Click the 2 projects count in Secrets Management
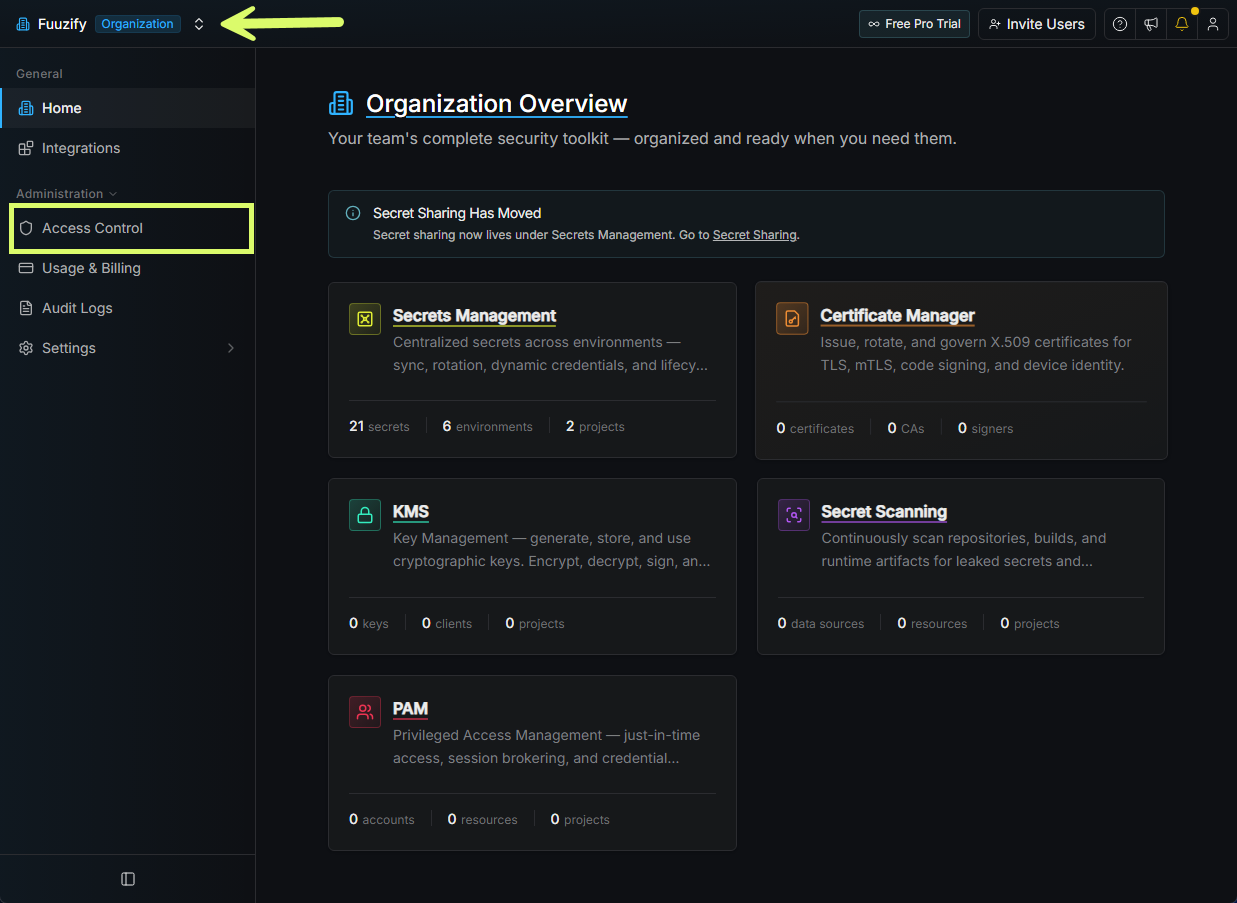The image size is (1237, 903). 595,427
